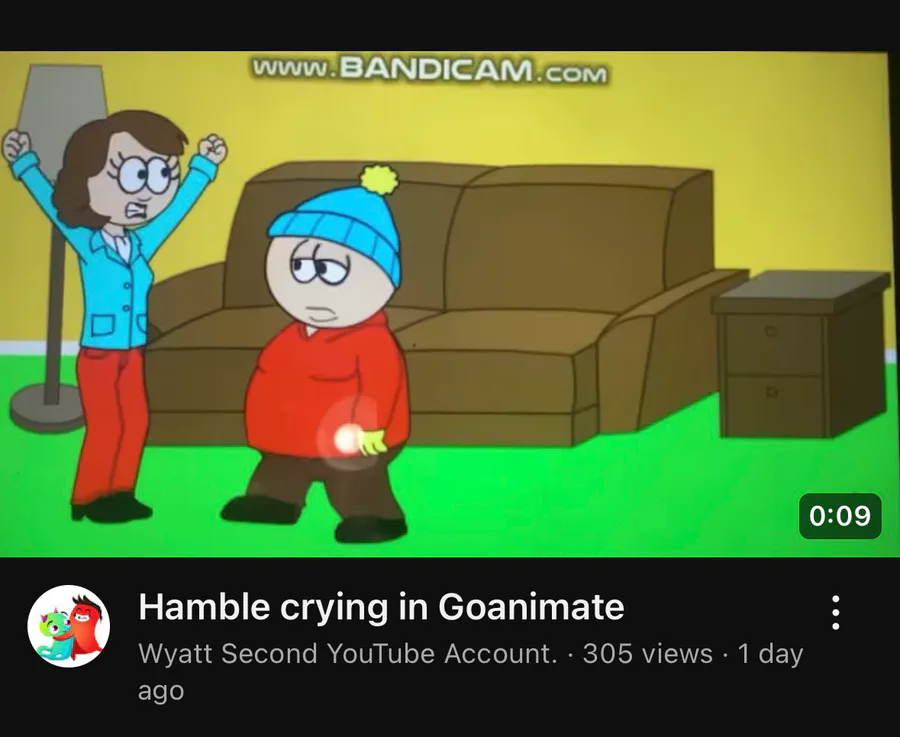
Task: Click the brown side table with drawers
Action: pos(802,353)
